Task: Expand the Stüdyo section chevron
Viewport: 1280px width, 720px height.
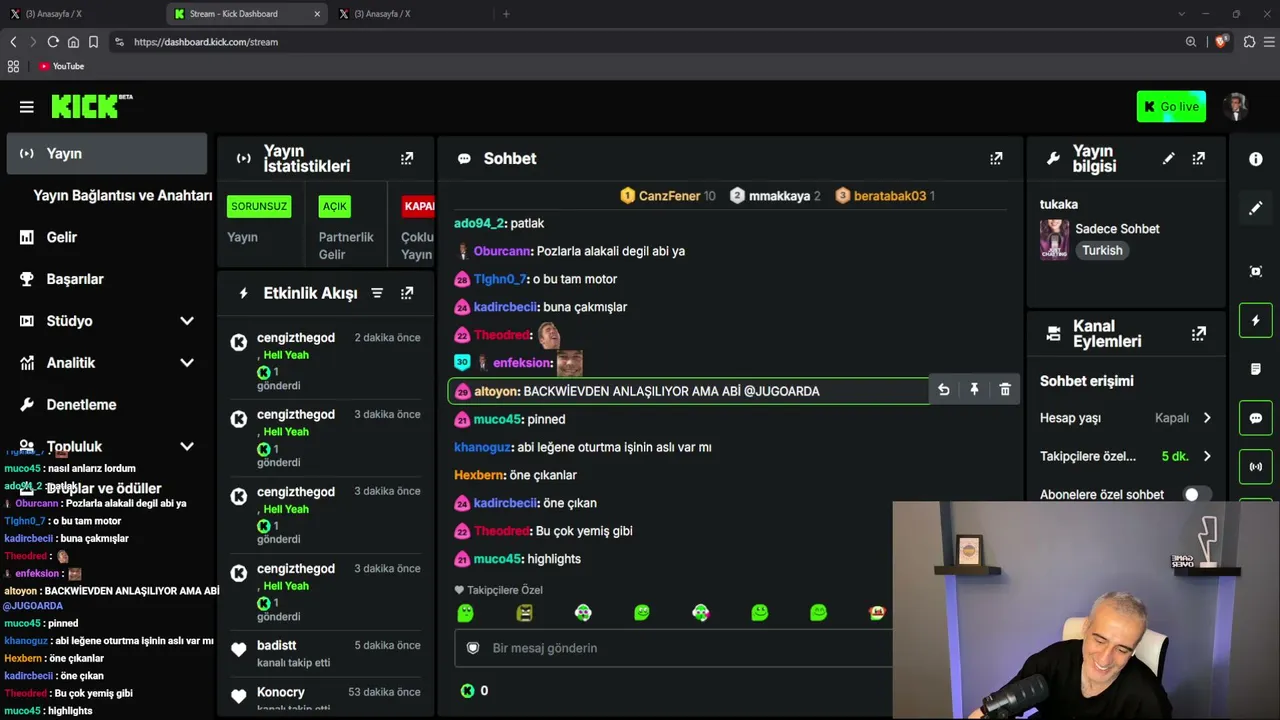Action: [x=187, y=321]
